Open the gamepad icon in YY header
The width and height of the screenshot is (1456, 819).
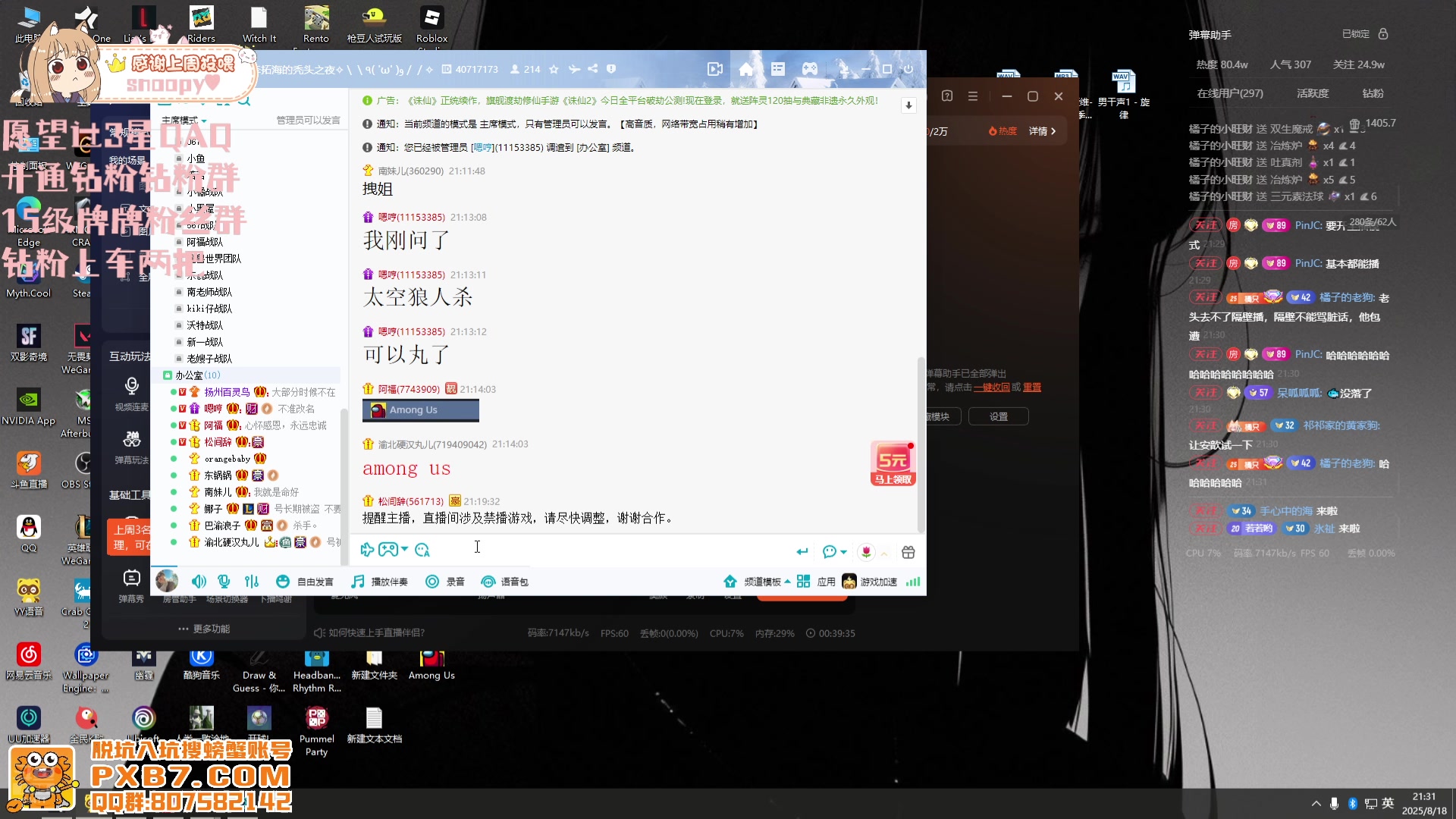(810, 69)
